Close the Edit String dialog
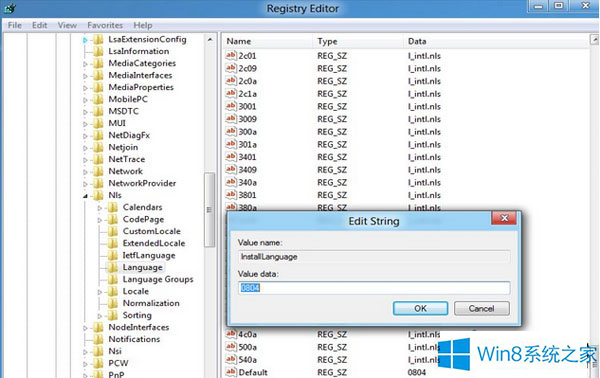 (x=504, y=218)
